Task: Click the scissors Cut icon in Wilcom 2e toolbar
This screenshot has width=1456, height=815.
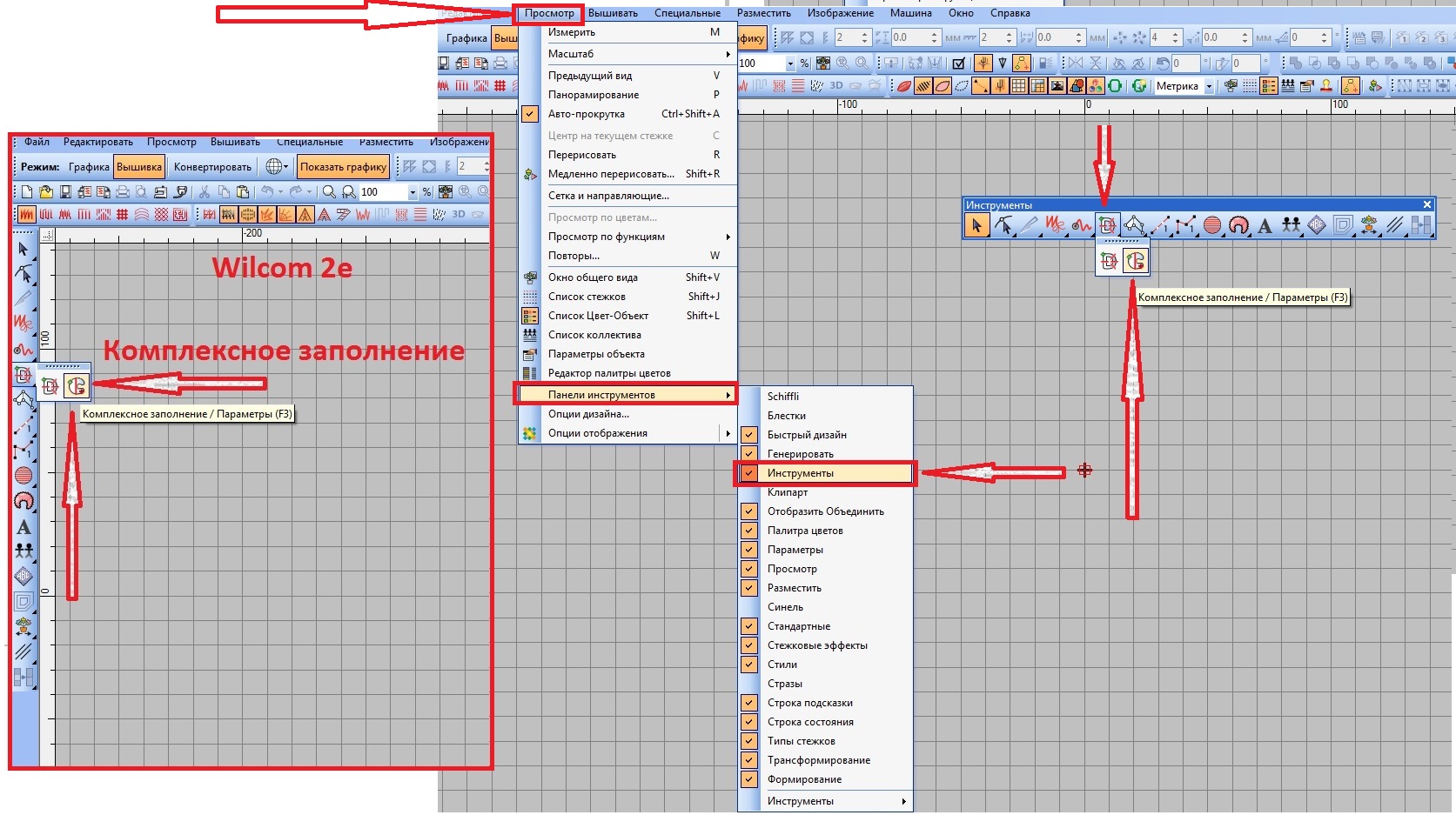Action: 205,191
